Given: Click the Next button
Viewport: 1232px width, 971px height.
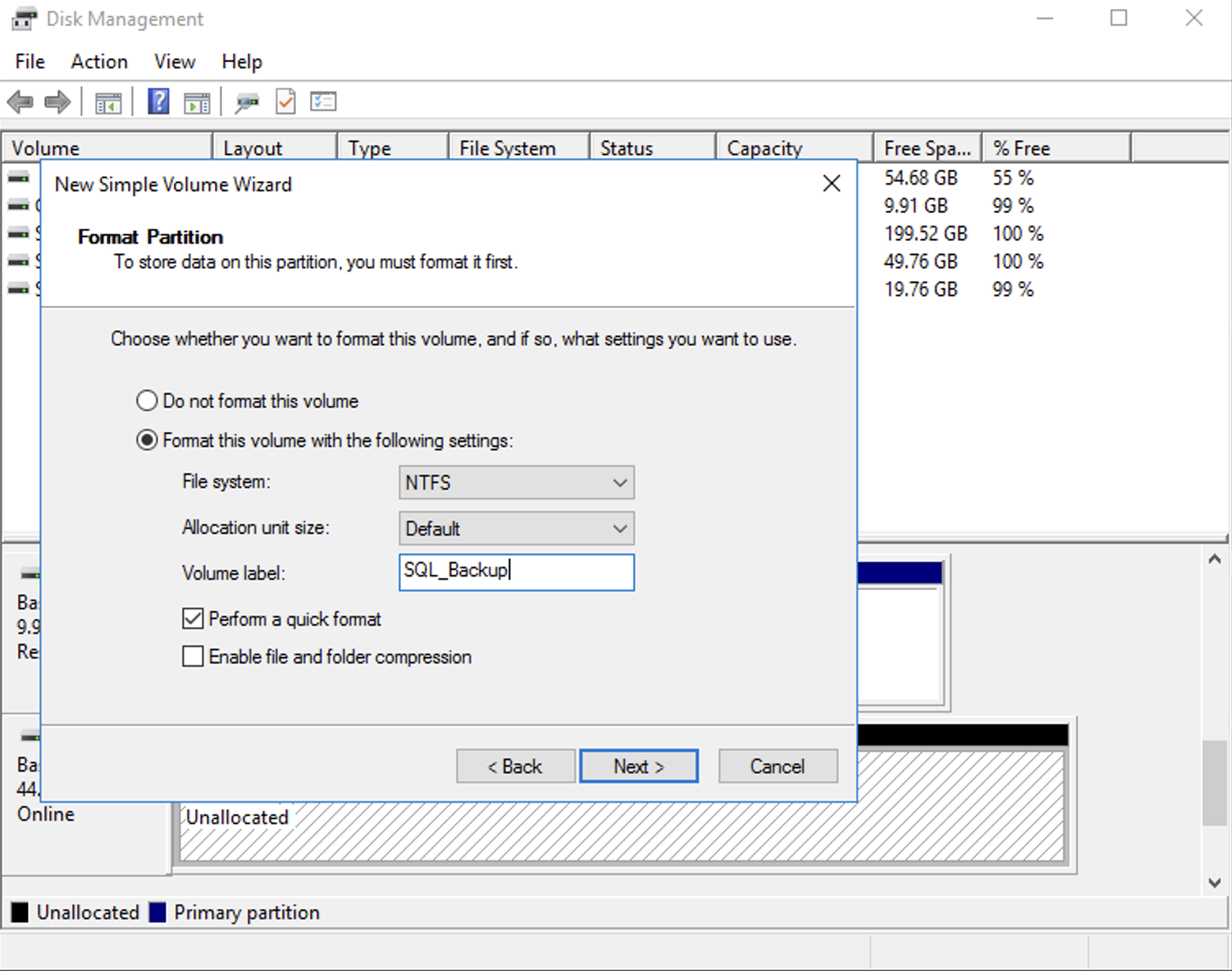Looking at the screenshot, I should (x=638, y=766).
